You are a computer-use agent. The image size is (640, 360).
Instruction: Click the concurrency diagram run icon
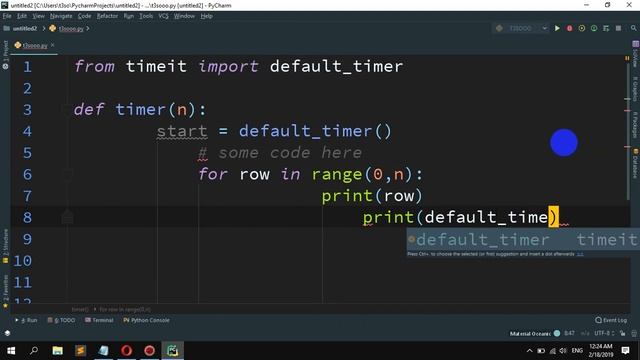click(x=606, y=28)
